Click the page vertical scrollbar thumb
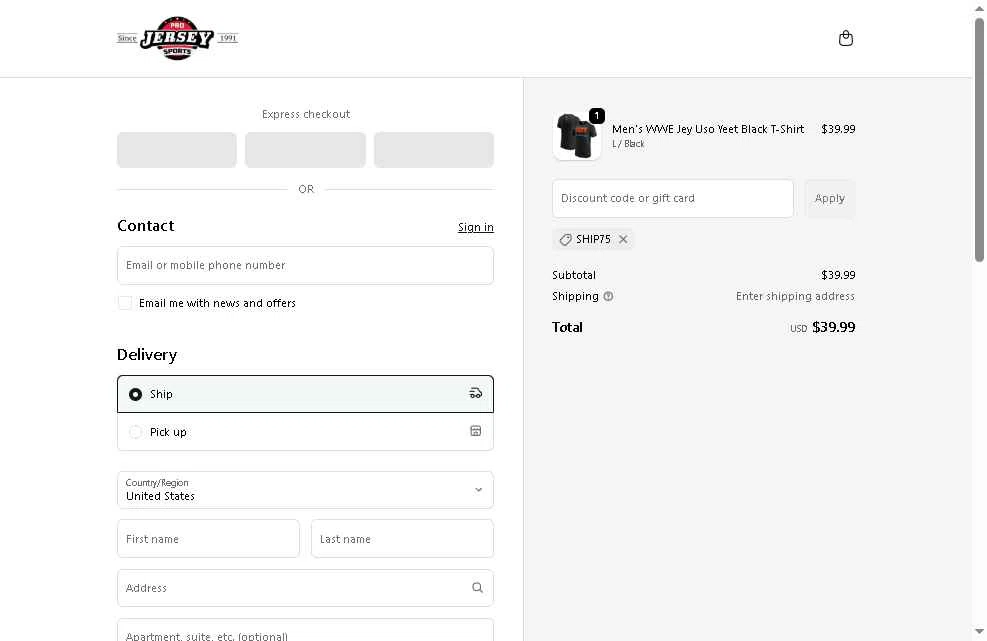Screen dimensions: 987x641 tap(979, 139)
